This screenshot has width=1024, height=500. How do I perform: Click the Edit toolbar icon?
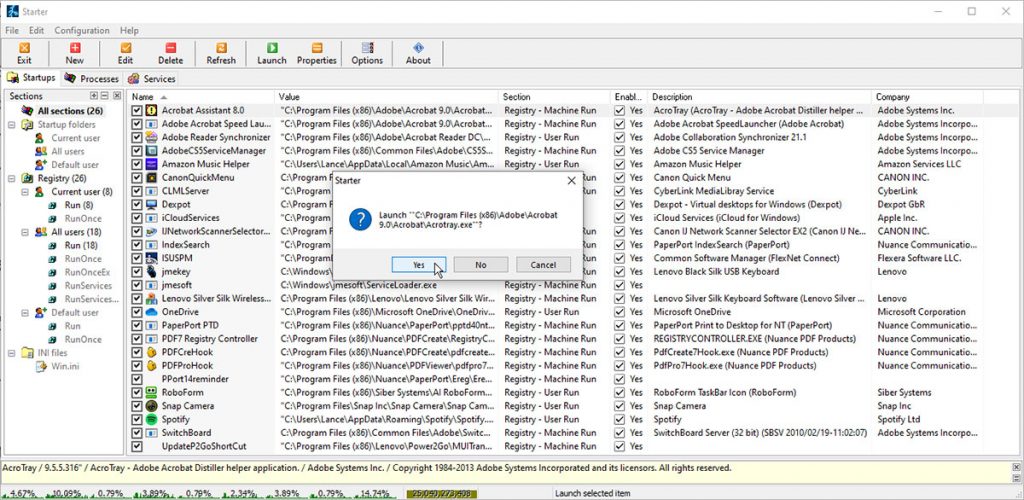125,53
